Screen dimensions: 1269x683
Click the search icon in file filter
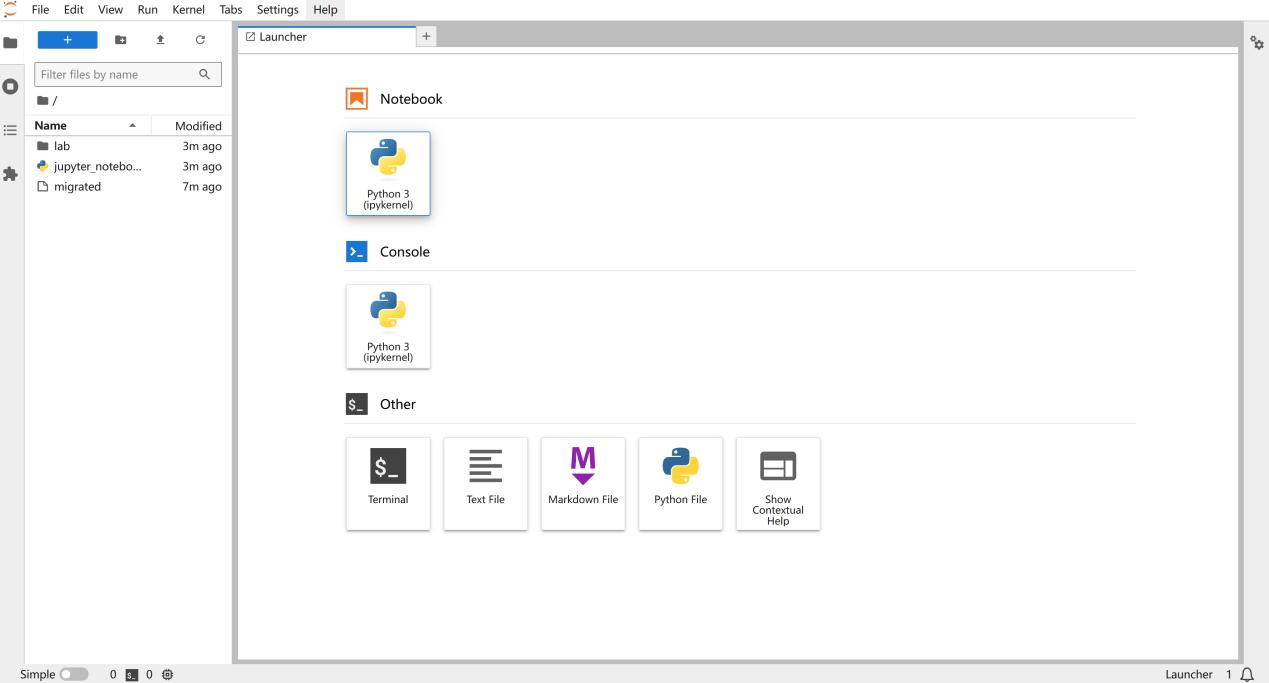pyautogui.click(x=205, y=74)
